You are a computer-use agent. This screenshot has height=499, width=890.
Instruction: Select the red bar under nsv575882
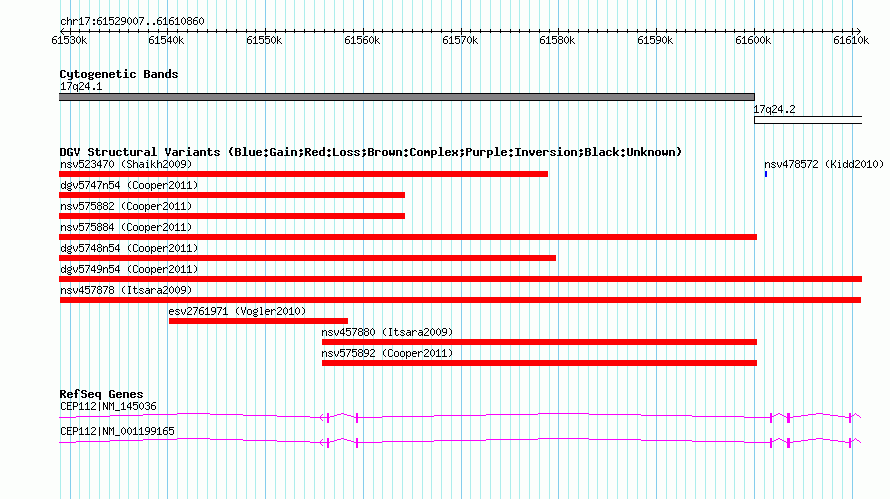pyautogui.click(x=232, y=216)
